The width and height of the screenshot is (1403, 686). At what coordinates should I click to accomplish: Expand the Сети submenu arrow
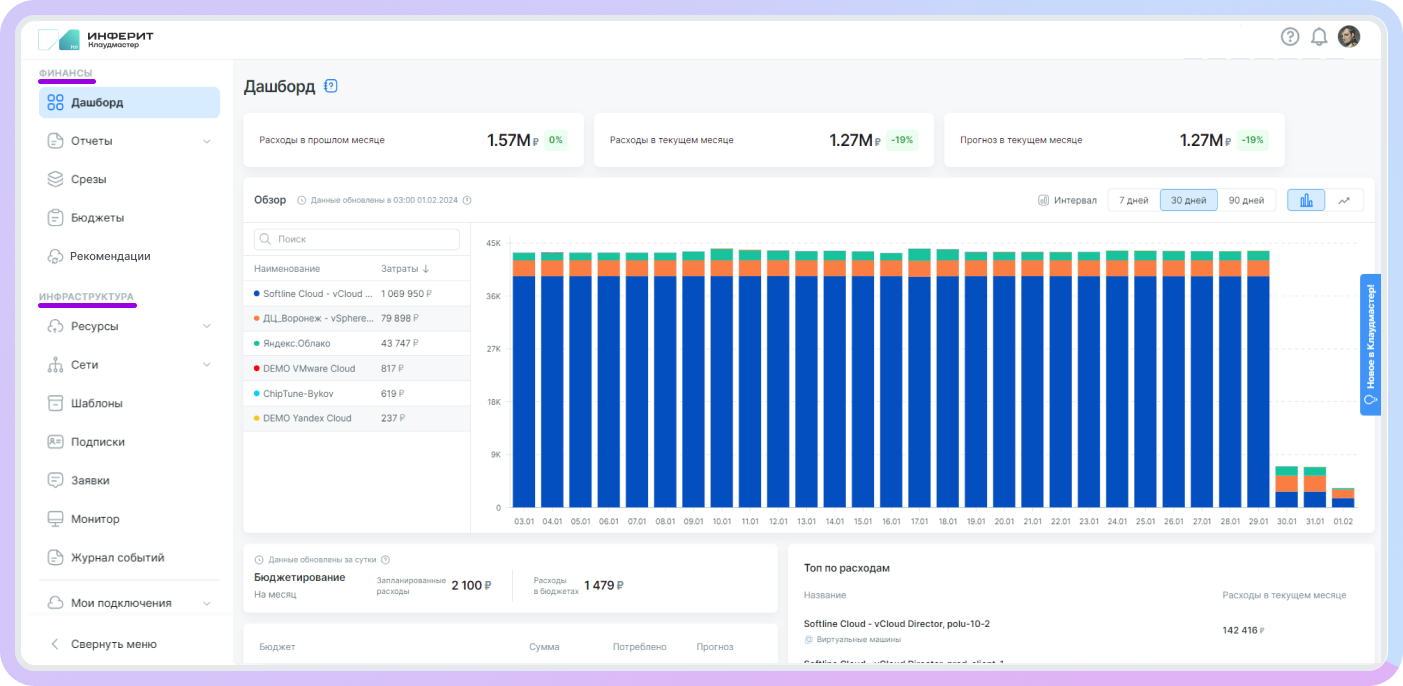[207, 365]
